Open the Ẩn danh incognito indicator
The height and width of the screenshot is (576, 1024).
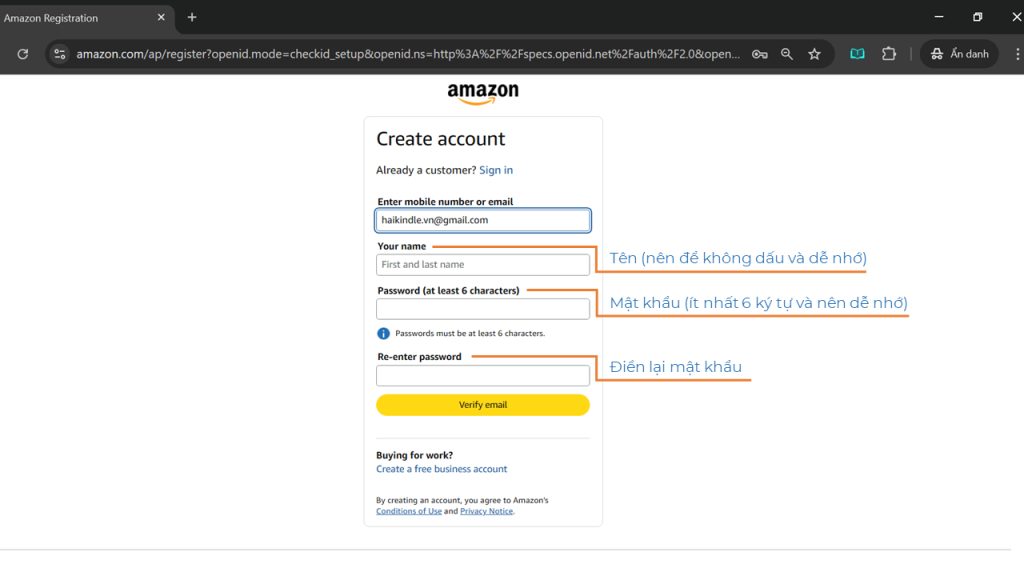click(x=959, y=54)
